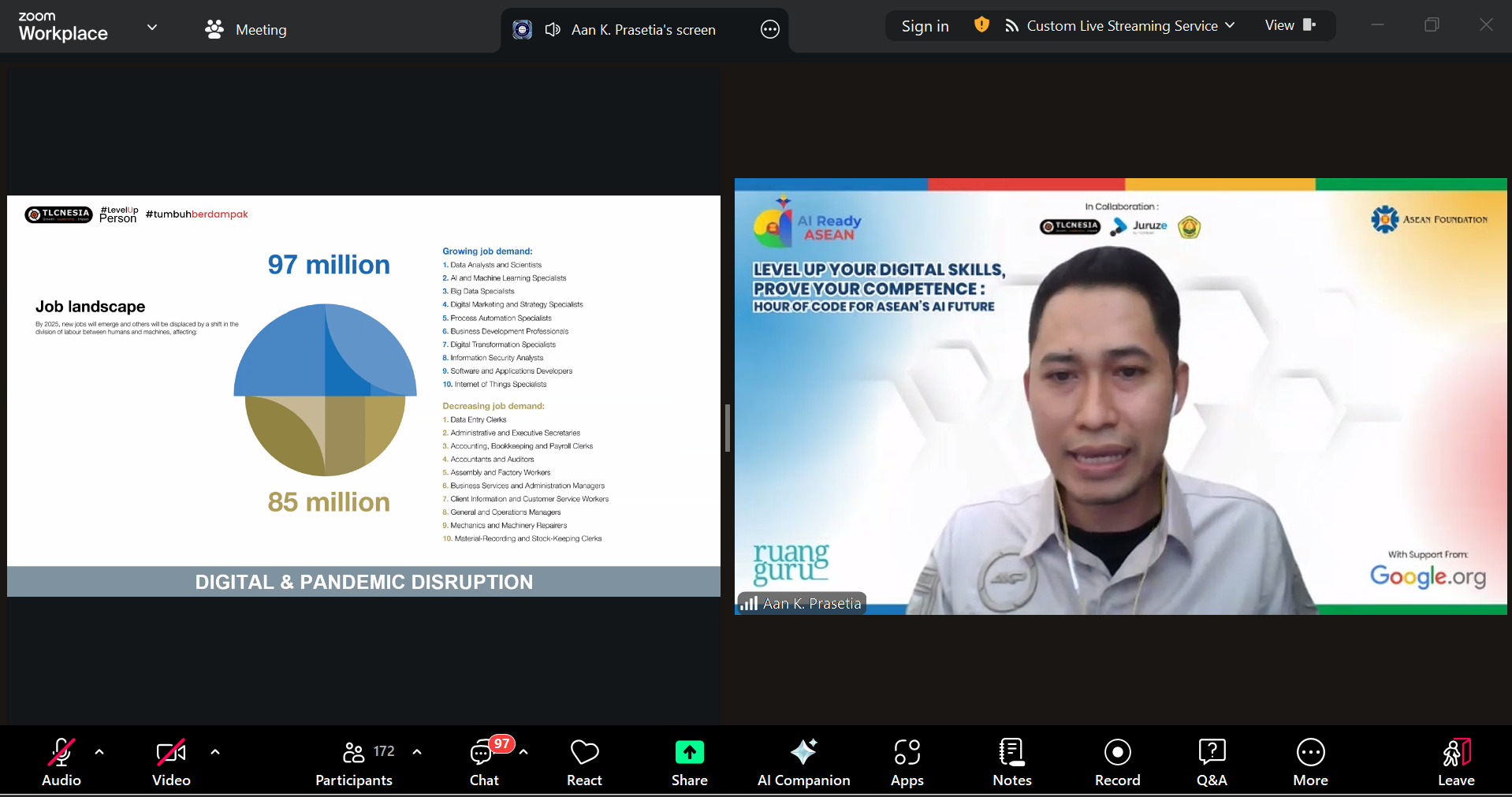Click the green Share screen icon

(689, 753)
